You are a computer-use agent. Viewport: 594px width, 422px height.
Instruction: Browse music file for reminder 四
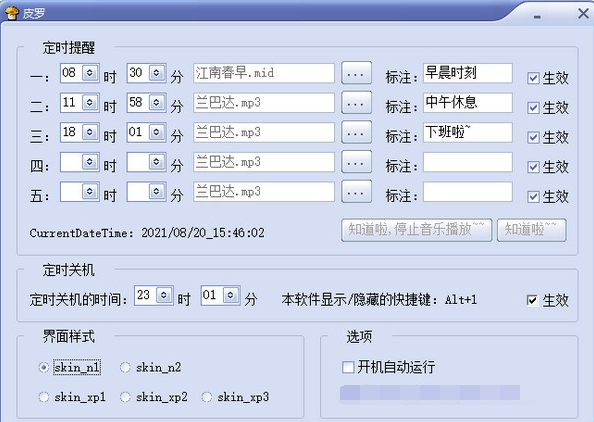[356, 162]
